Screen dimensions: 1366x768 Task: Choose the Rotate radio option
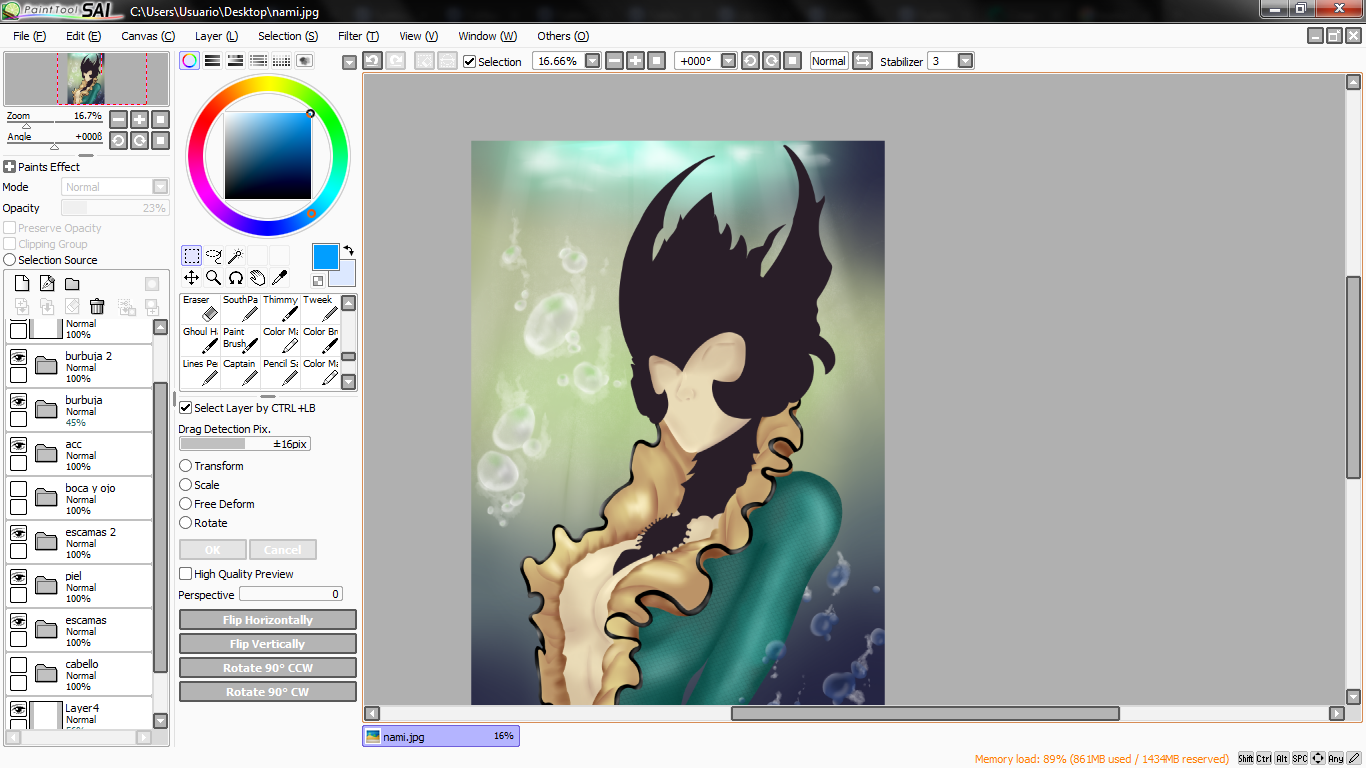coord(185,523)
